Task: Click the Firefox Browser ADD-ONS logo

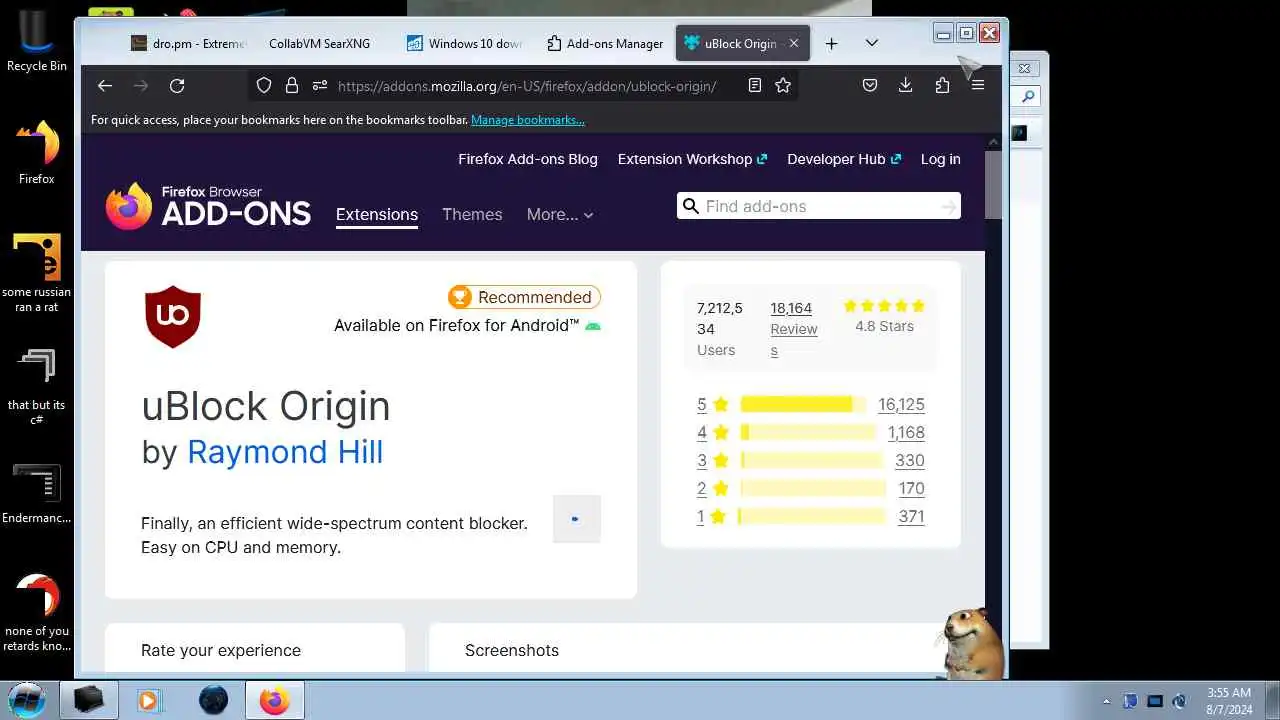Action: coord(208,206)
